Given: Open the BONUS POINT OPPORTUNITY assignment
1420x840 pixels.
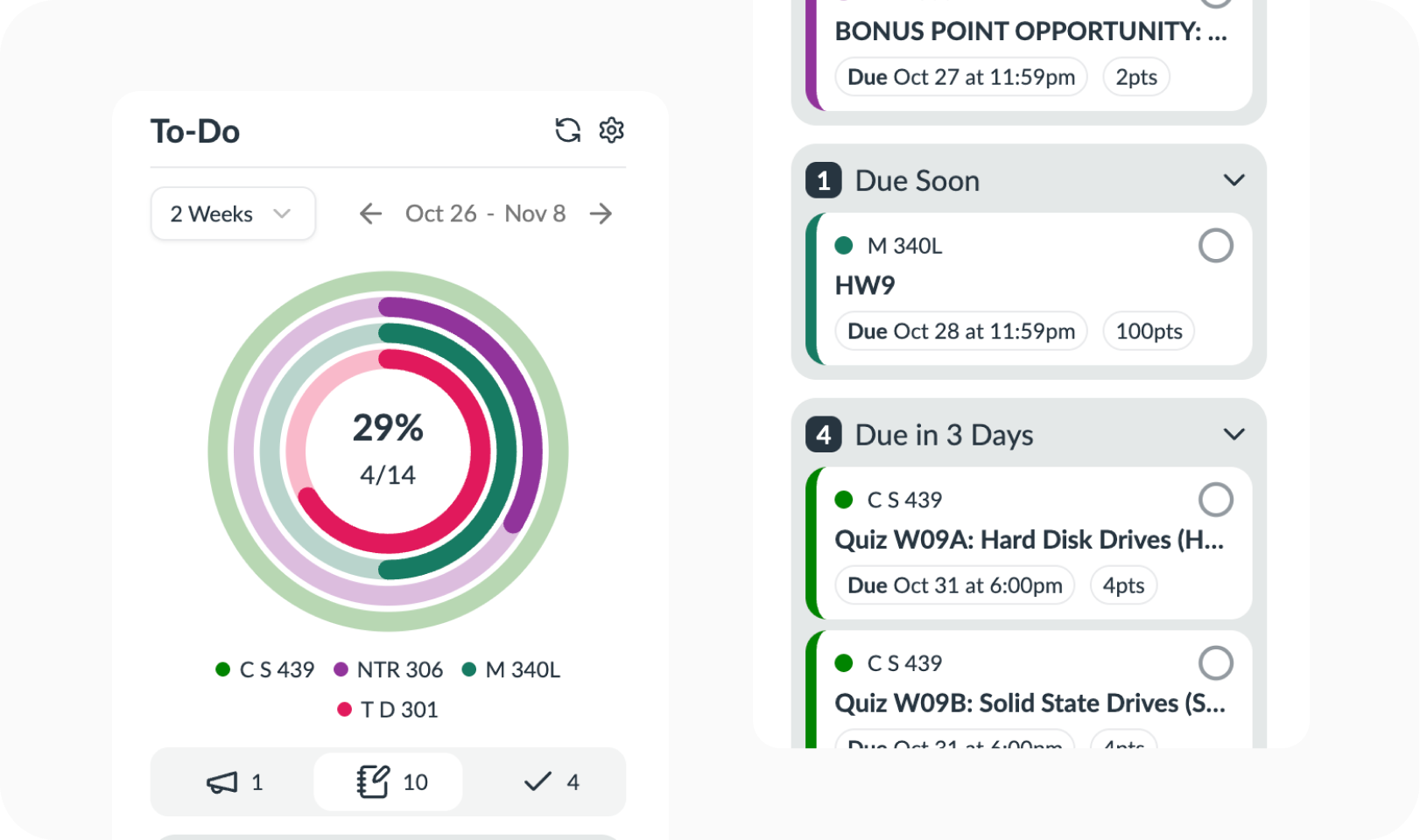Looking at the screenshot, I should pyautogui.click(x=1030, y=31).
